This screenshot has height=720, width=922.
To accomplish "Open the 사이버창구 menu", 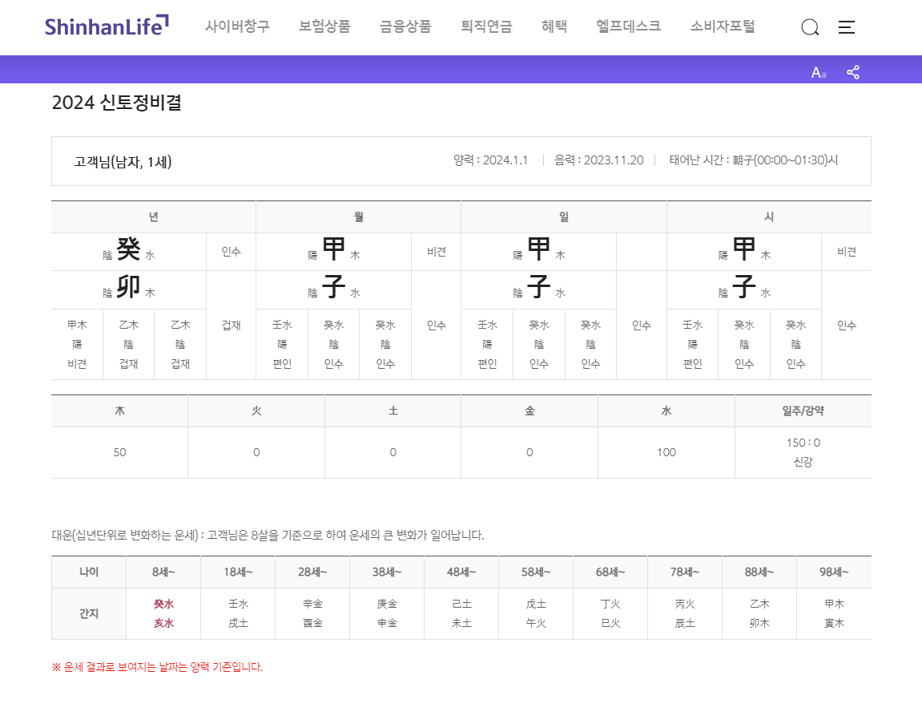I will point(238,27).
